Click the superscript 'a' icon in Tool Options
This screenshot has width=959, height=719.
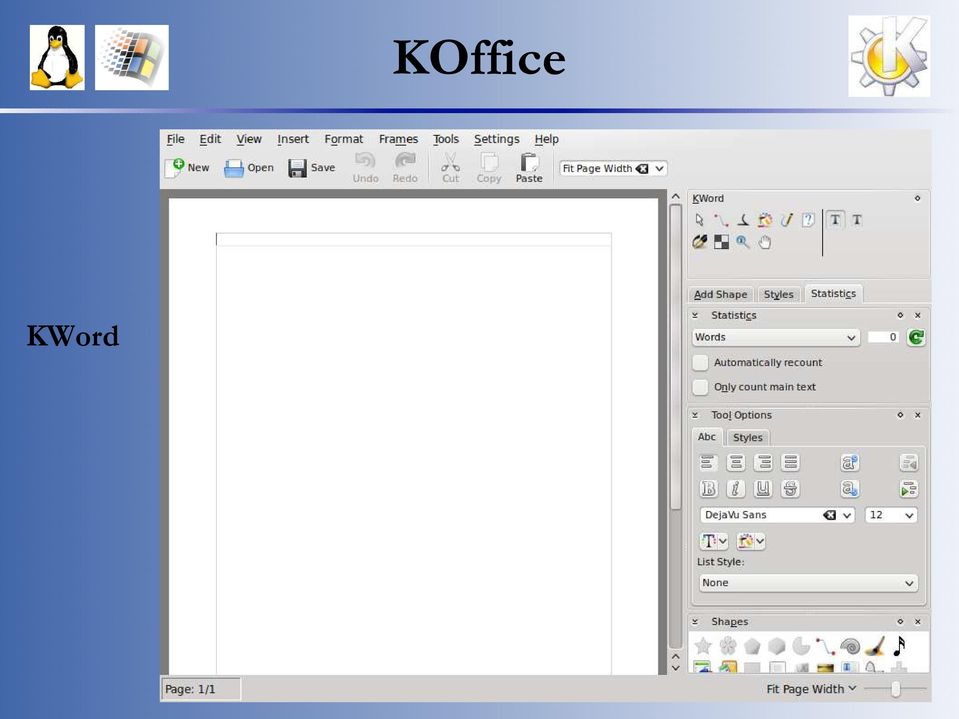pos(850,463)
